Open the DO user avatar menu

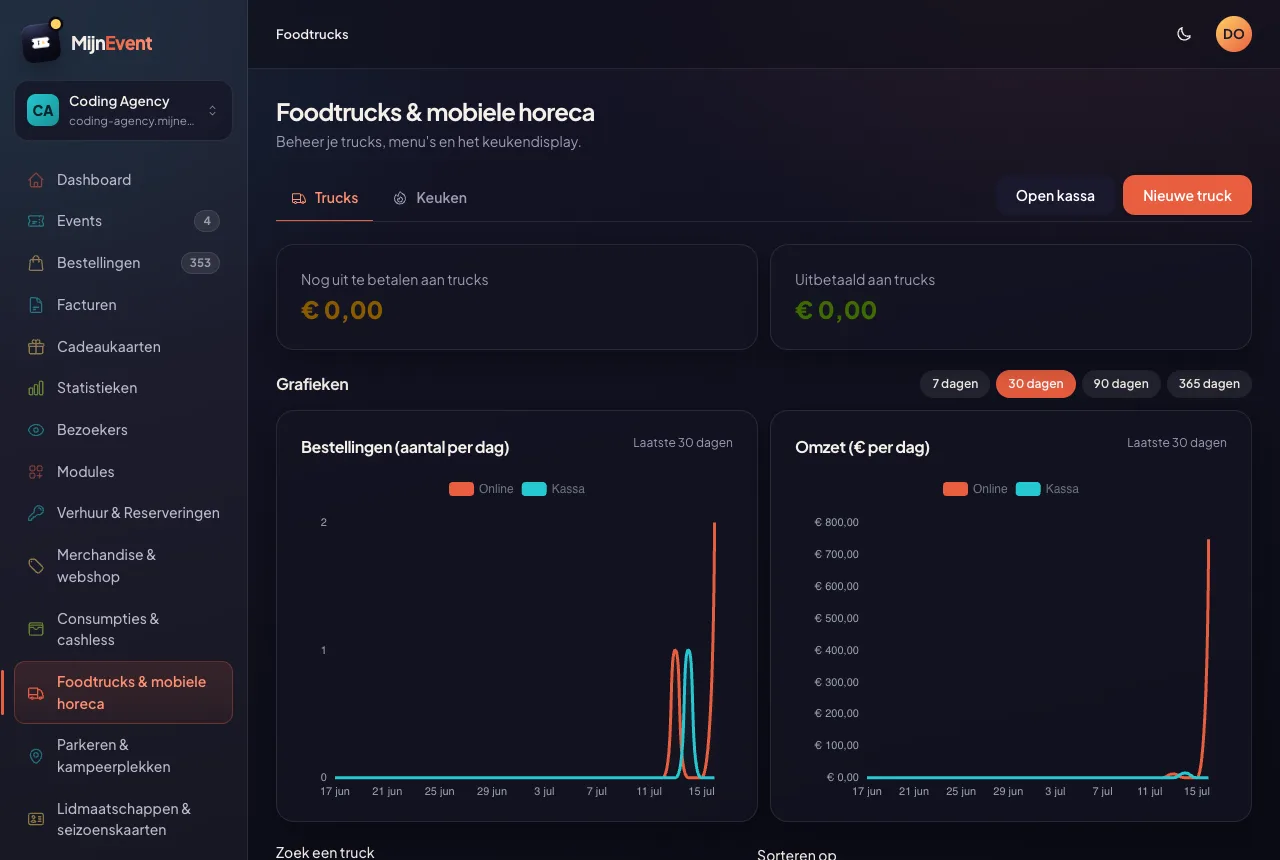[x=1234, y=34]
